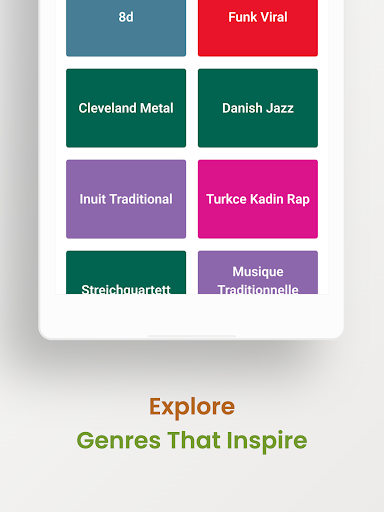Select the Streichquartett genre tile

126,273
